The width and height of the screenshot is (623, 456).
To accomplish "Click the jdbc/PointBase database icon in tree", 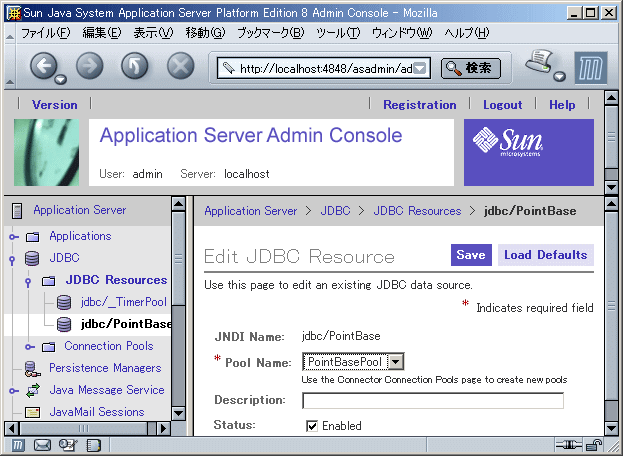I will click(64, 325).
